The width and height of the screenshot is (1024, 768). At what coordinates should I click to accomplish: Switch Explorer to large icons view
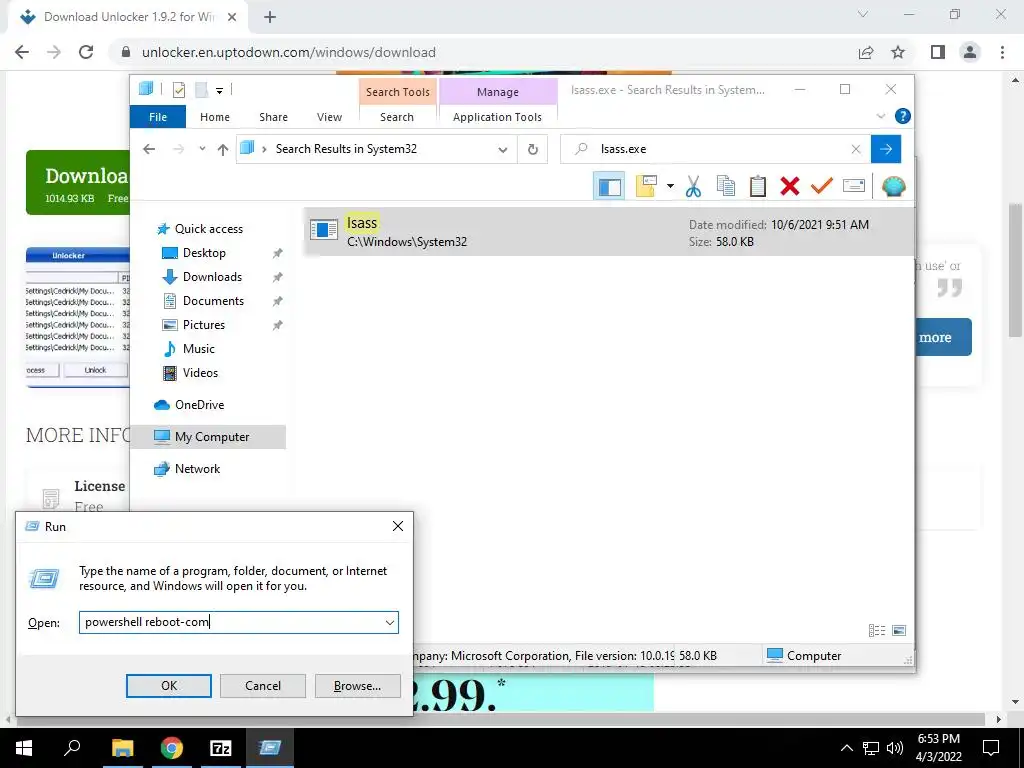tap(899, 630)
